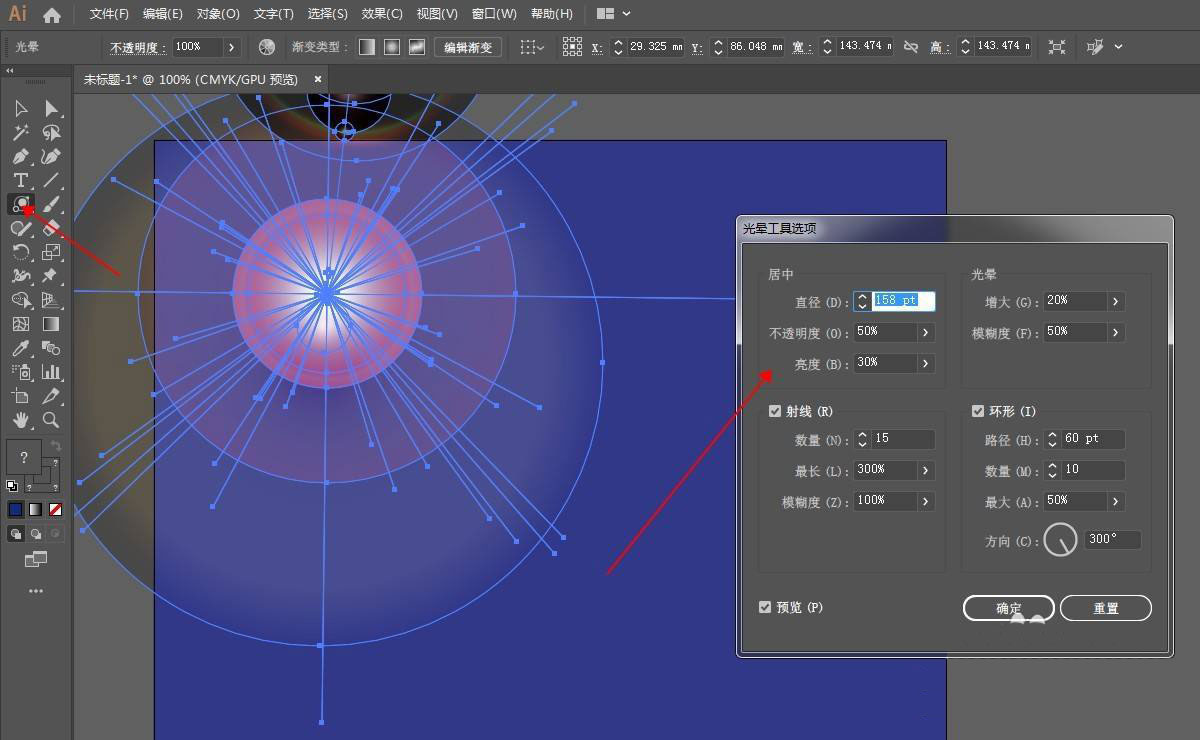Select the Type tool
This screenshot has width=1200, height=740.
[x=20, y=181]
